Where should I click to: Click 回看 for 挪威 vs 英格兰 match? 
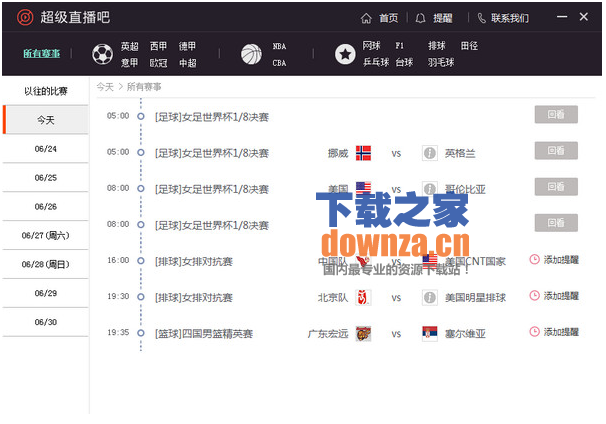coord(556,150)
